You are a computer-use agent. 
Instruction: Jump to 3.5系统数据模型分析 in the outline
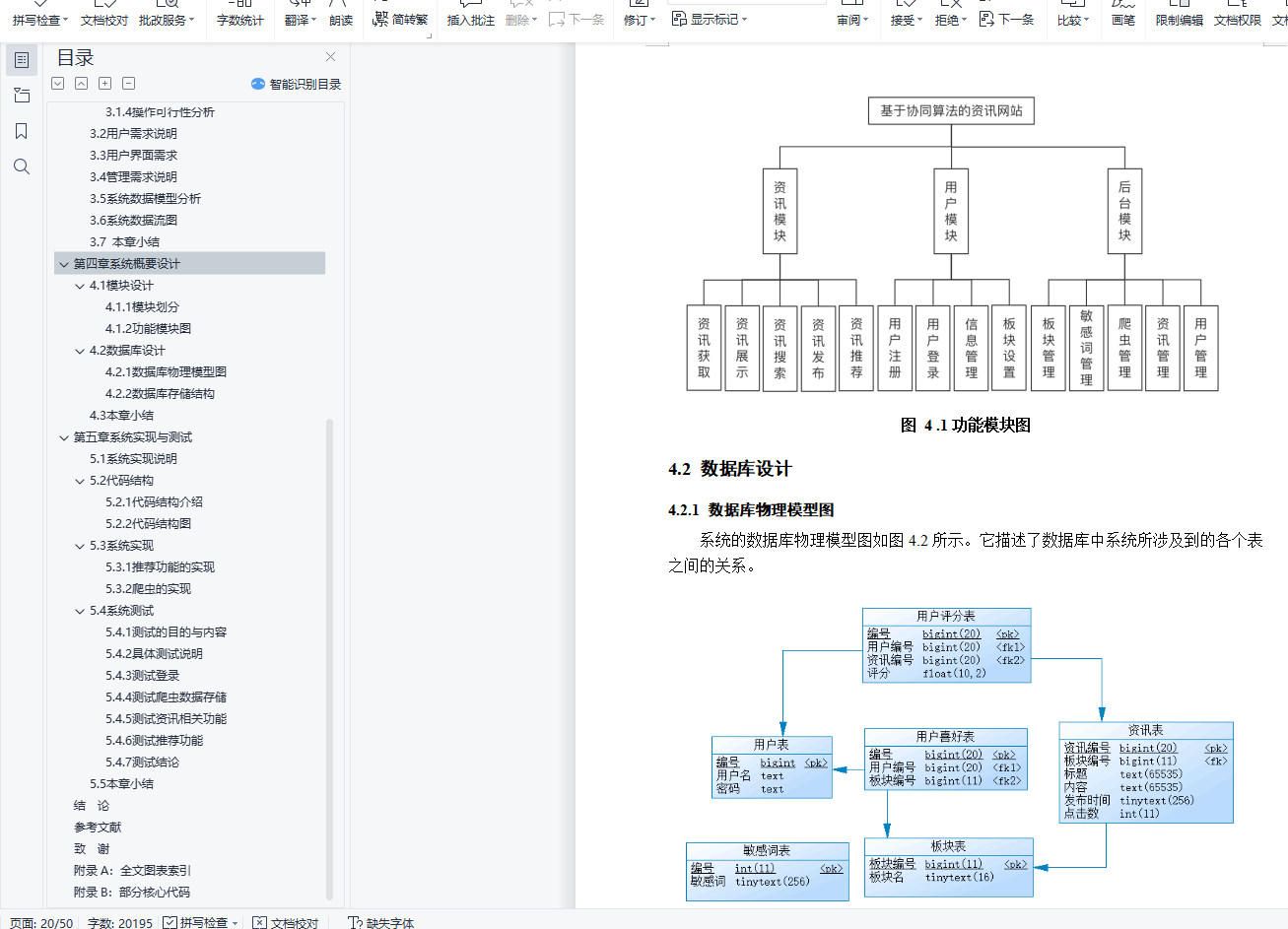[145, 199]
